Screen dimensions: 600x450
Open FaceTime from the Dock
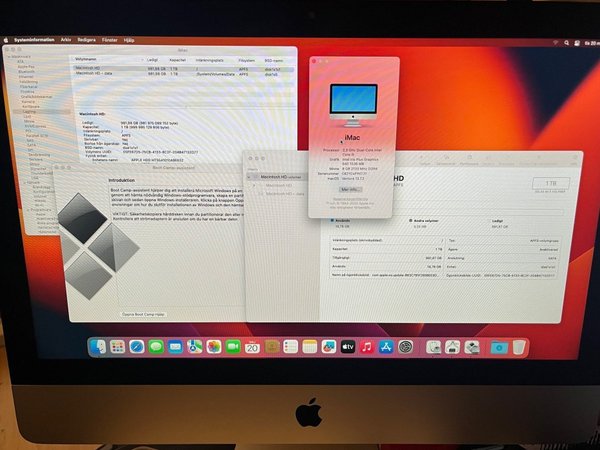click(233, 347)
